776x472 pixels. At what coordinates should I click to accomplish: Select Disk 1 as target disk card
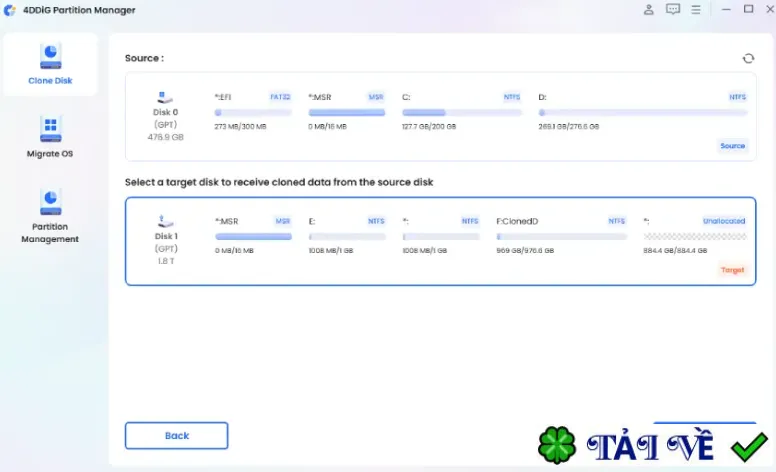coord(440,241)
